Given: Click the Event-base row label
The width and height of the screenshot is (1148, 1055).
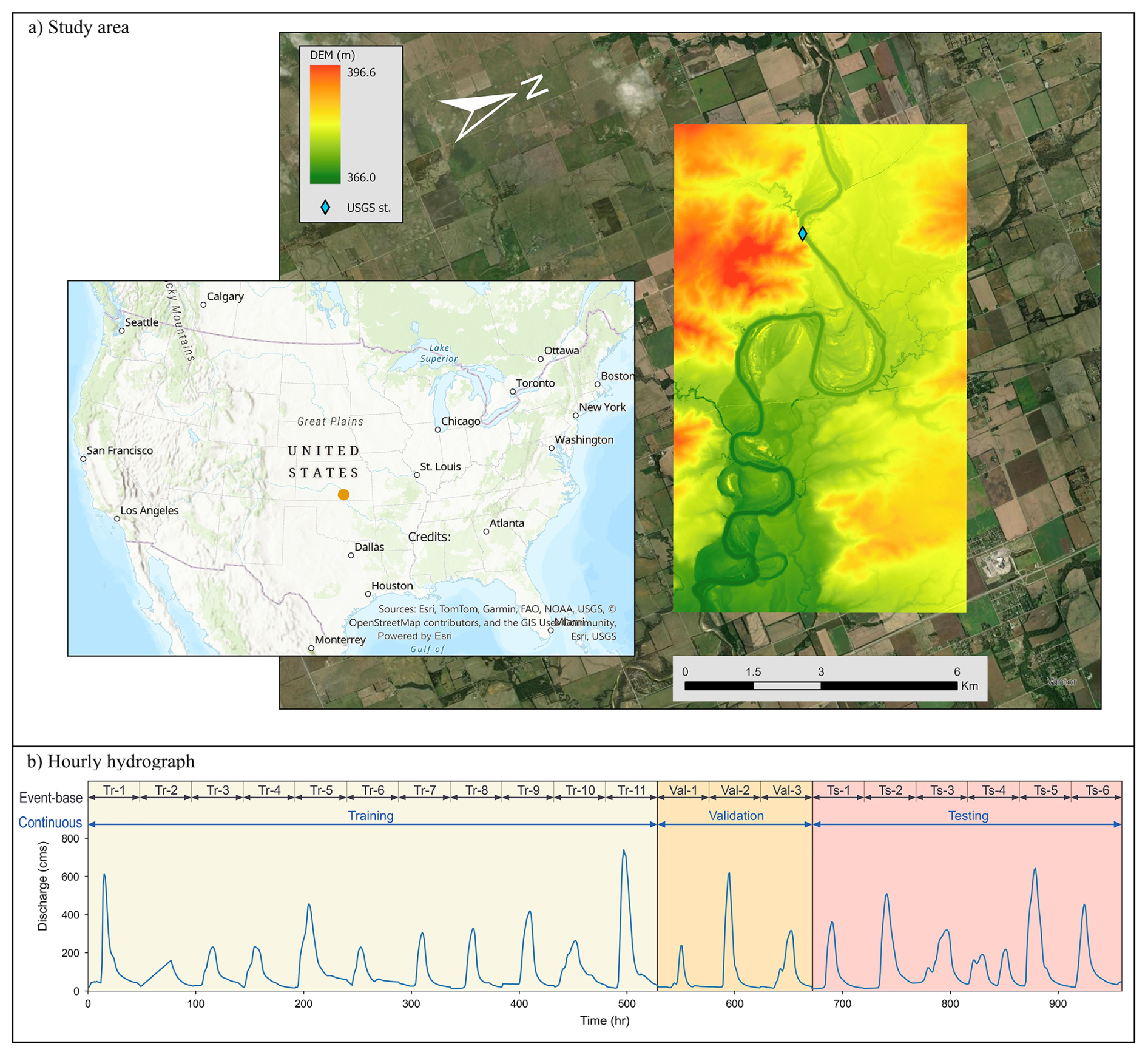Looking at the screenshot, I should (x=51, y=798).
